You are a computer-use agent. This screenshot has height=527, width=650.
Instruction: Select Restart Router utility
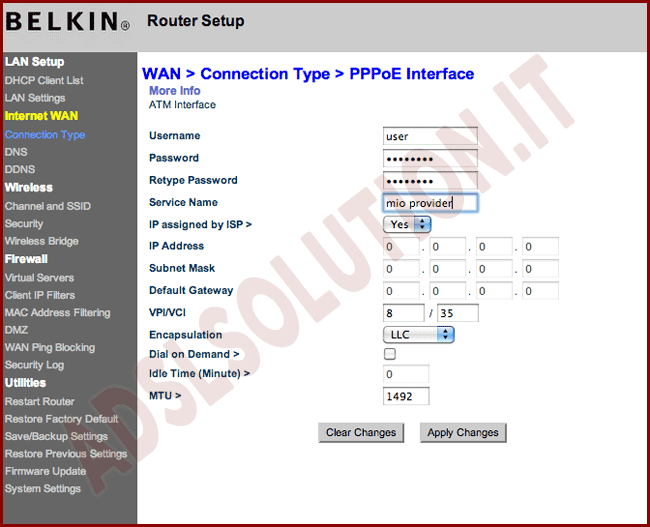pos(40,401)
